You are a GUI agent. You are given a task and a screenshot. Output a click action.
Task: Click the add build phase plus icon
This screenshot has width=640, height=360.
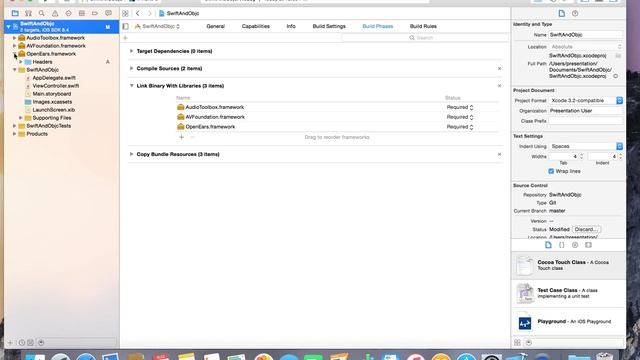(126, 38)
